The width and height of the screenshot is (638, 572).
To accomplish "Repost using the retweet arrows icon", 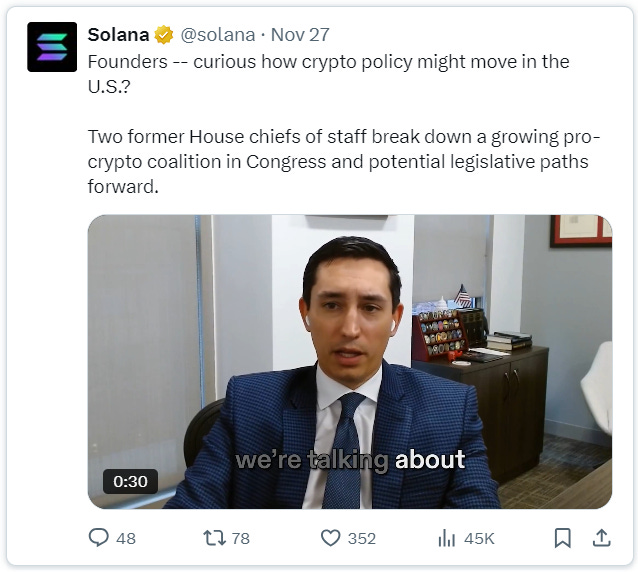I will [214, 537].
